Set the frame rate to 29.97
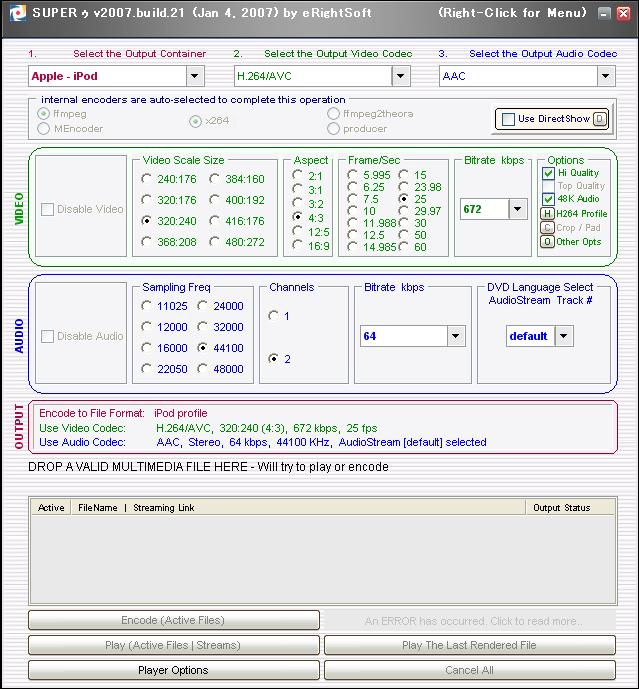Viewport: 639px width, 689px height. (403, 211)
